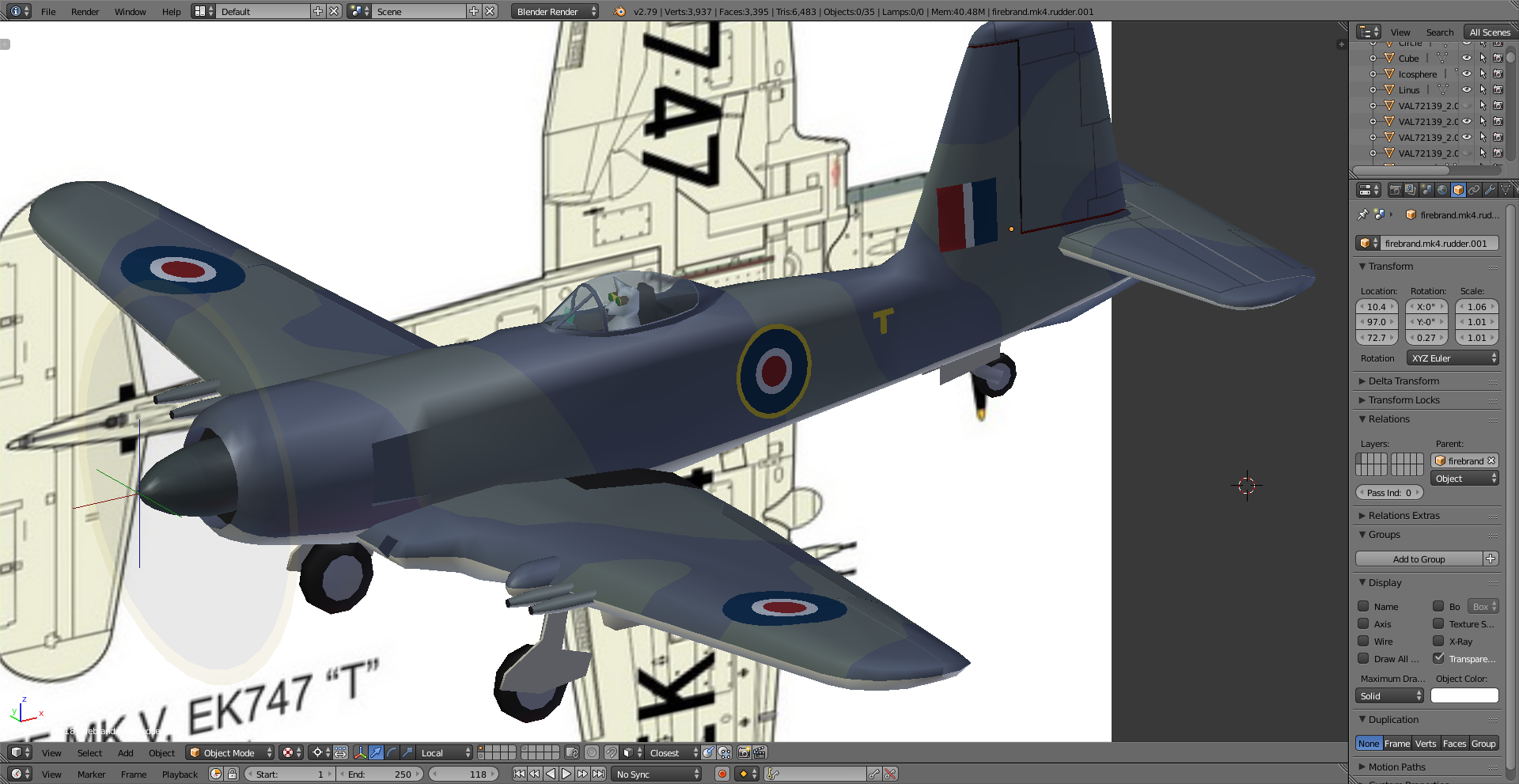1519x784 pixels.
Task: Hide the Icosphere using its eye icon
Action: 1468,74
